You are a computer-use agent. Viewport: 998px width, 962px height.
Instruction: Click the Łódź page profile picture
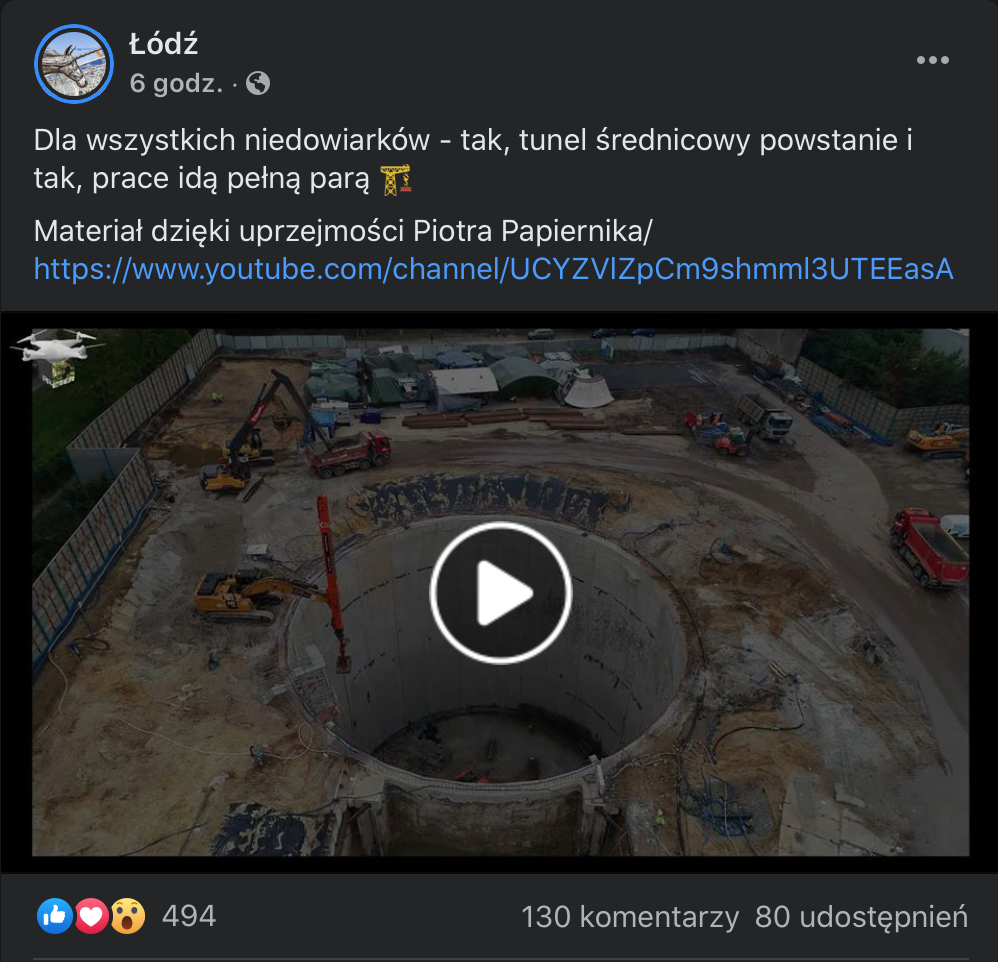tap(74, 64)
